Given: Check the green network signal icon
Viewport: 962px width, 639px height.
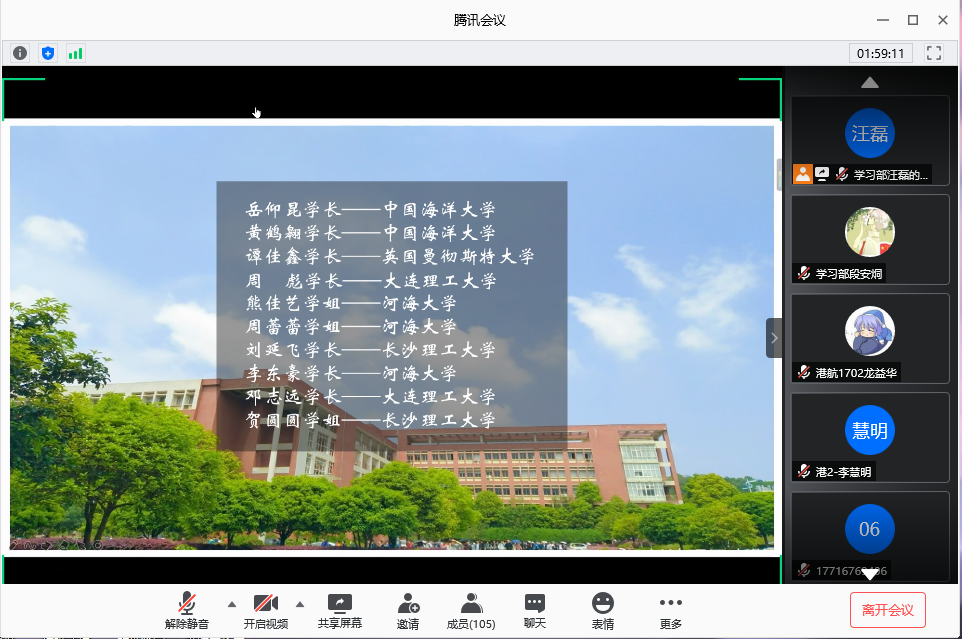Looking at the screenshot, I should pyautogui.click(x=75, y=53).
